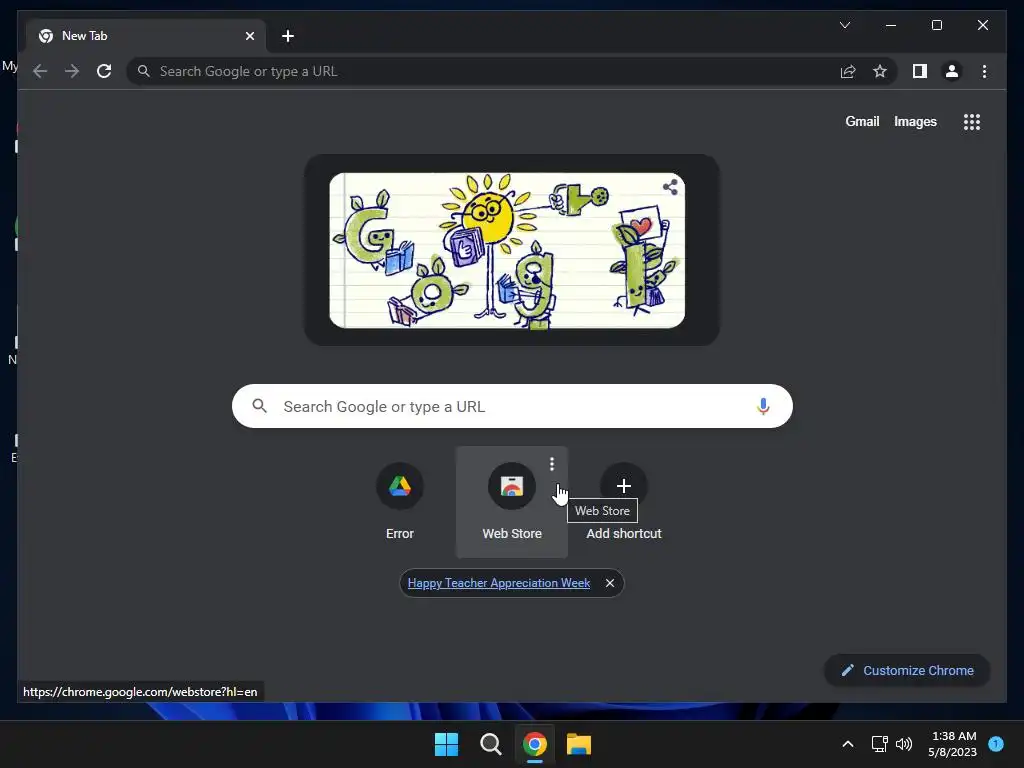
Task: Reload the current page
Action: tap(104, 71)
